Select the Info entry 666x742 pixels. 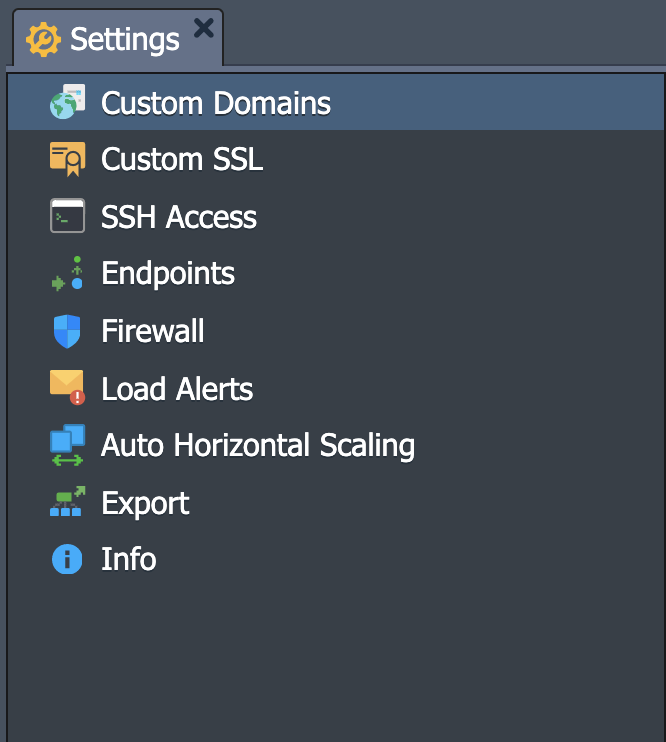[336, 559]
